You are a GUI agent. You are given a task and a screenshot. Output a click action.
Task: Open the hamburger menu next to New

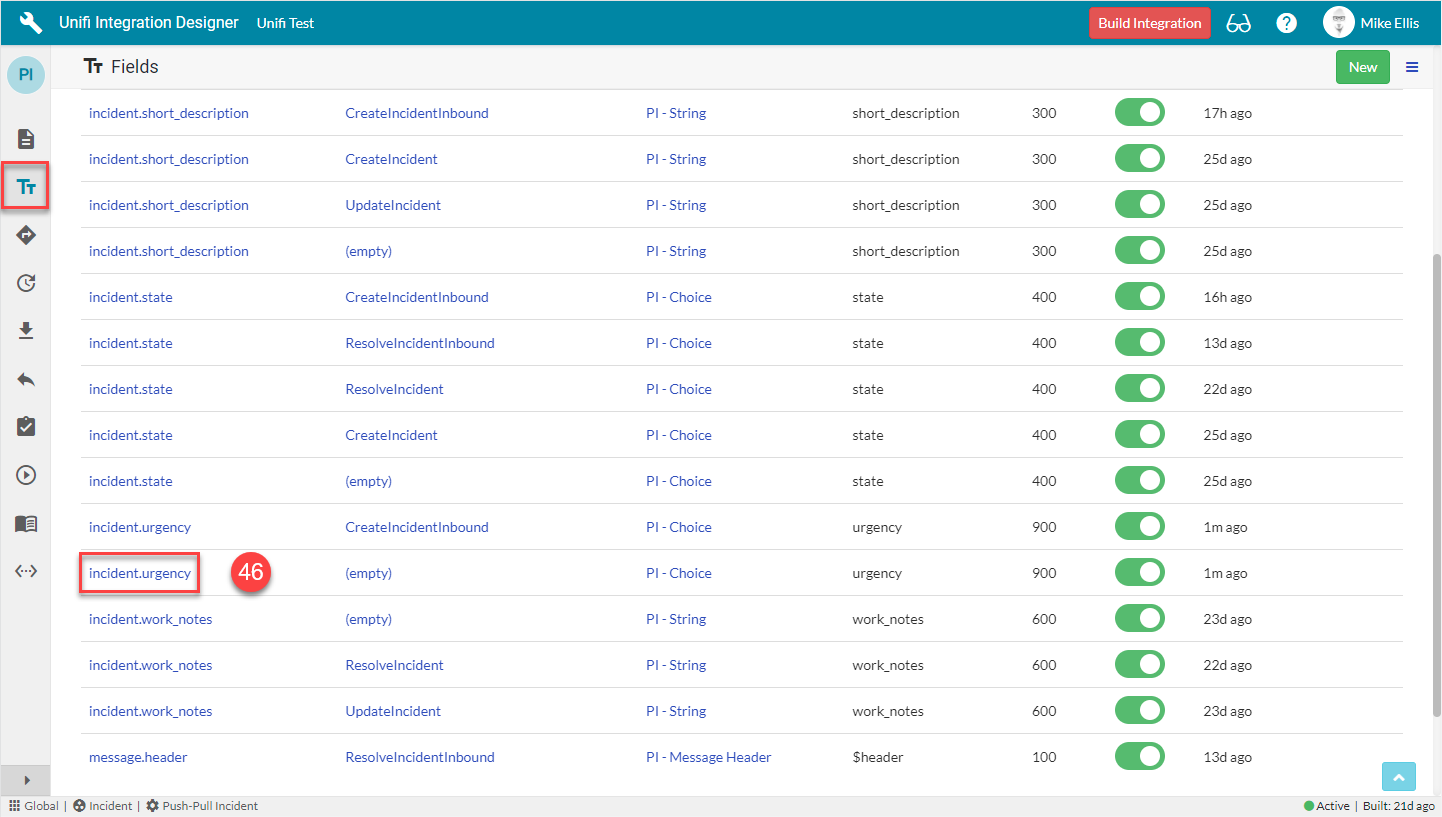click(x=1412, y=67)
